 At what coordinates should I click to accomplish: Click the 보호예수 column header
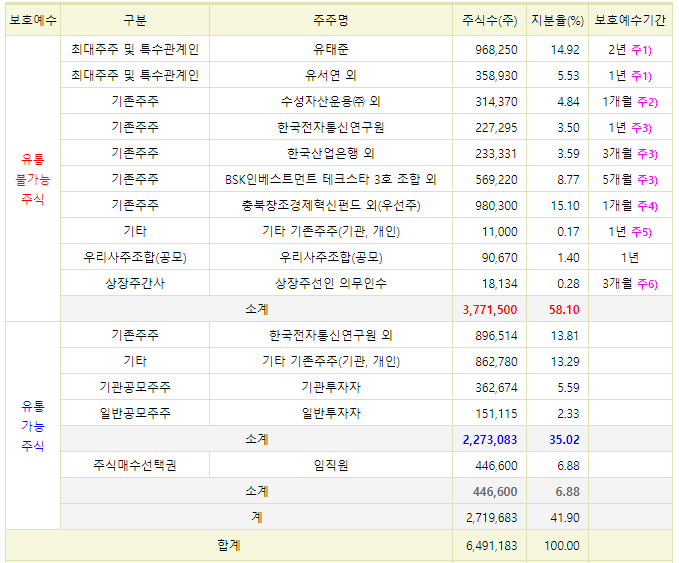coord(33,20)
